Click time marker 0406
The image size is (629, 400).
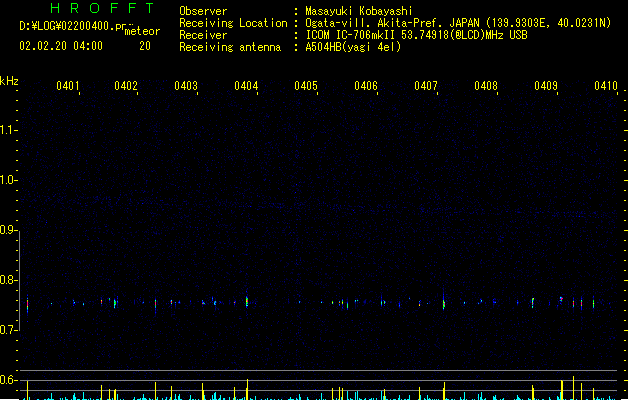click(x=366, y=86)
